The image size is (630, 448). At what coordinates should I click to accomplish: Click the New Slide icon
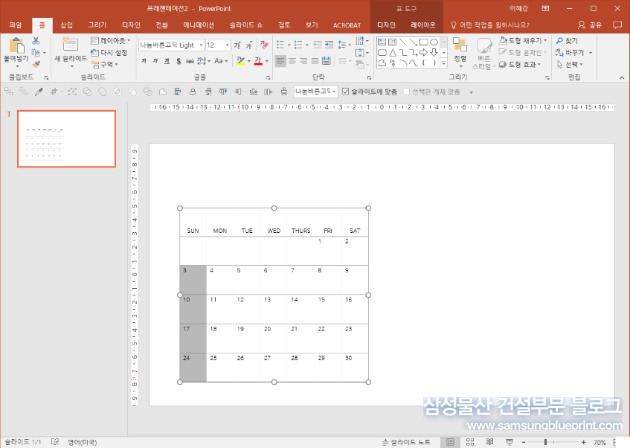click(x=70, y=44)
